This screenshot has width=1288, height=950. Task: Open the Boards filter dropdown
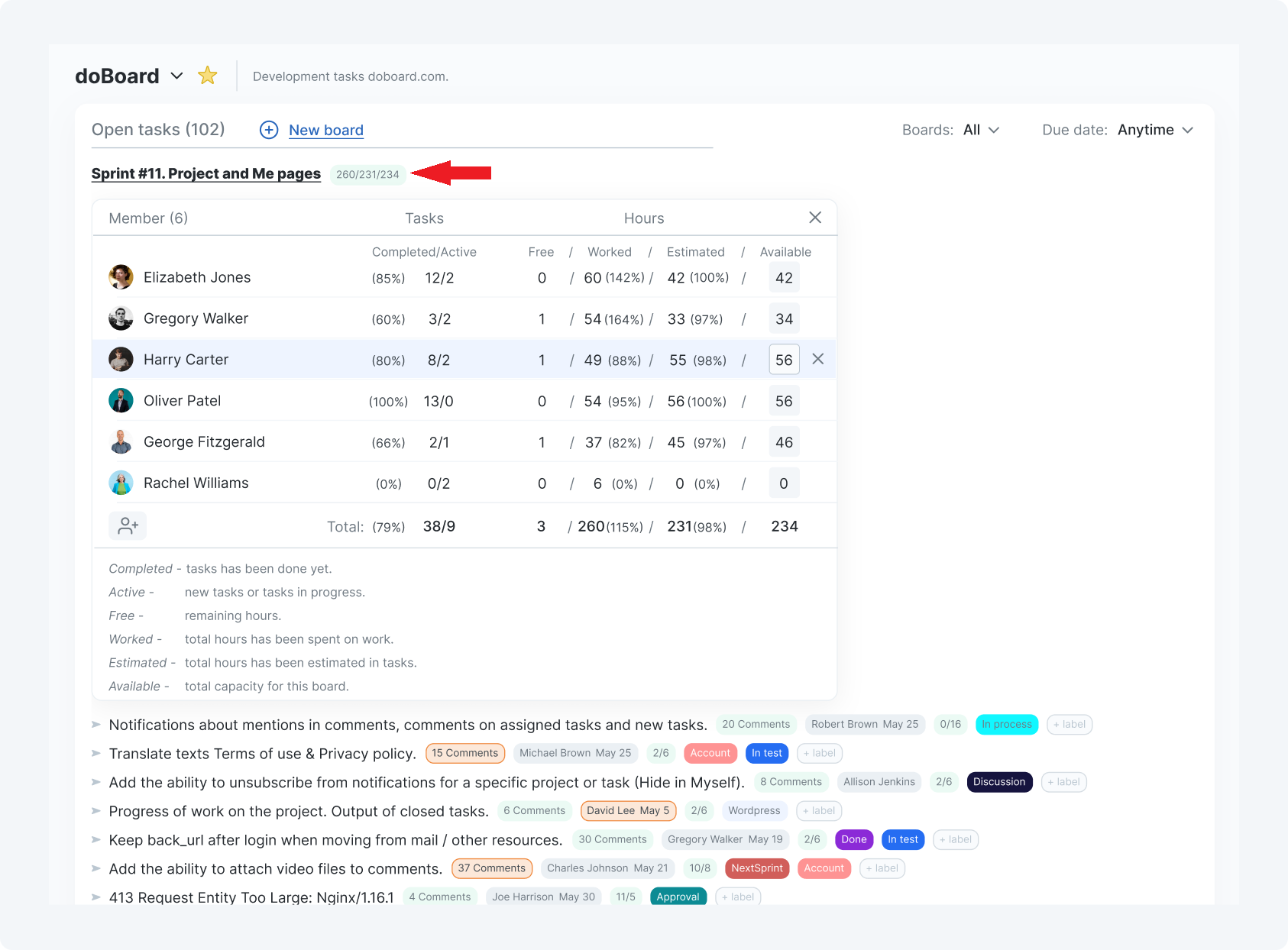coord(981,130)
